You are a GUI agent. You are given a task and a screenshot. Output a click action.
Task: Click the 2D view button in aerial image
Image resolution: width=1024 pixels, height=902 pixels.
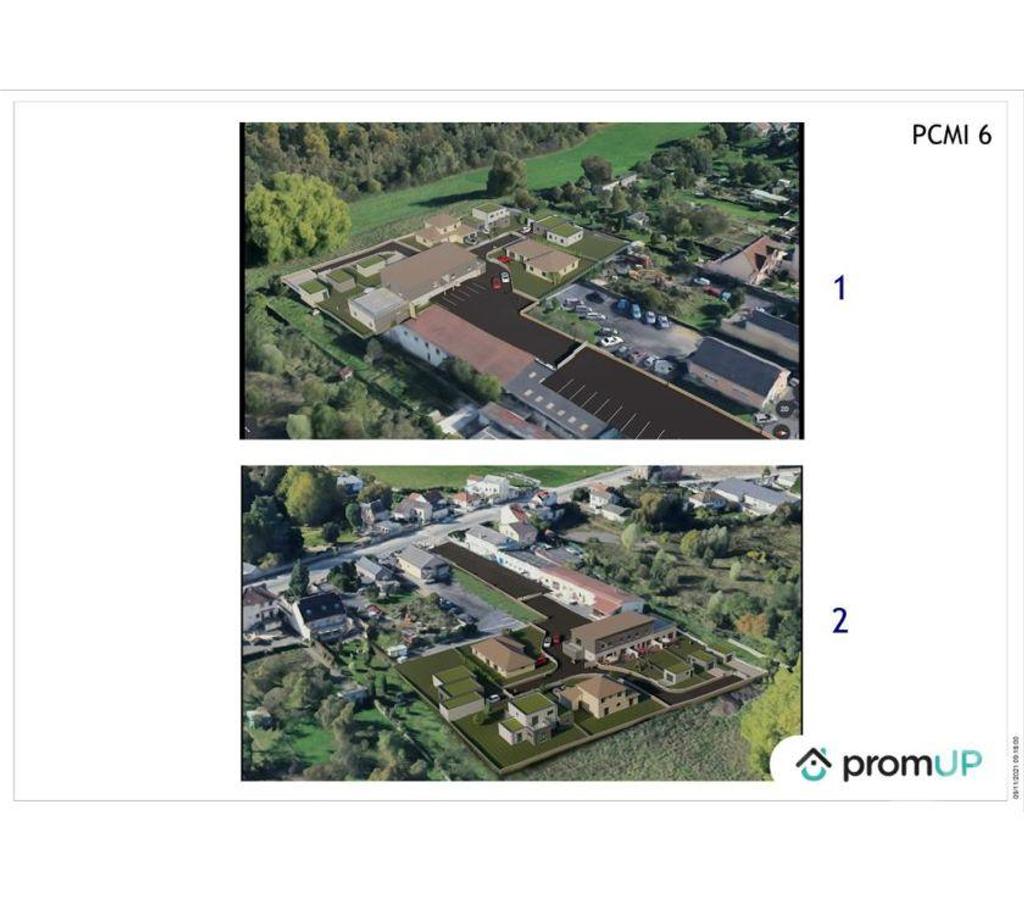(785, 409)
